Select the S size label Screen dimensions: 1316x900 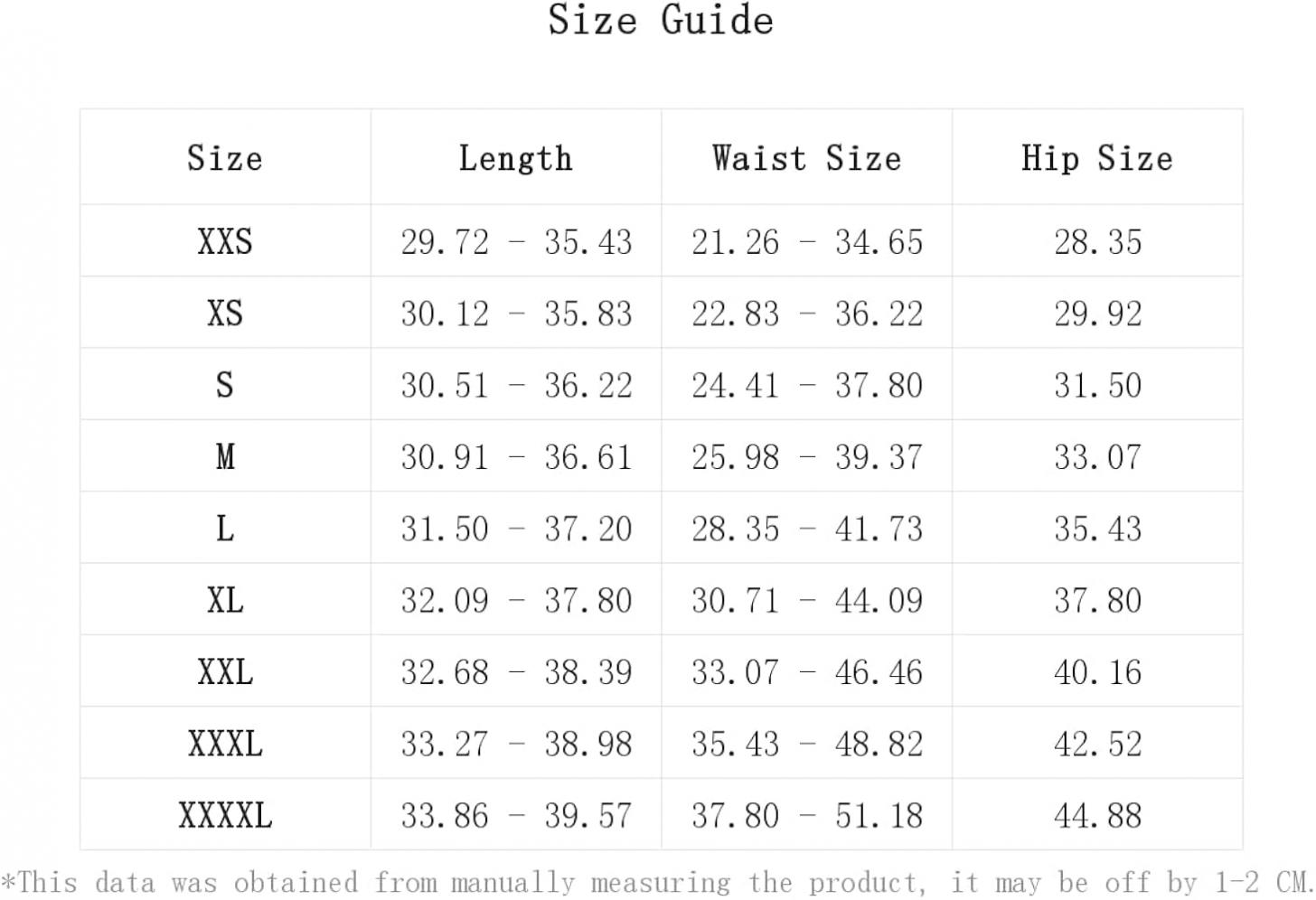(x=225, y=385)
